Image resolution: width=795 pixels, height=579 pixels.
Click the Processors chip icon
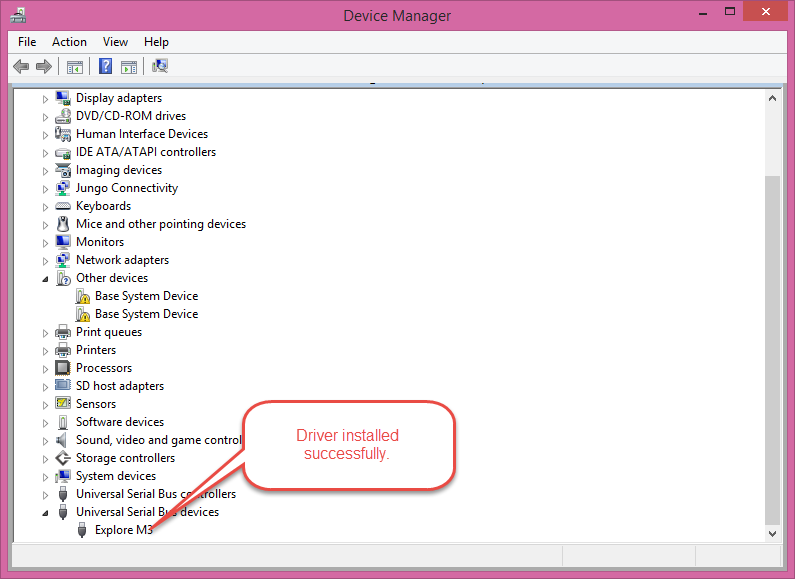pos(63,368)
